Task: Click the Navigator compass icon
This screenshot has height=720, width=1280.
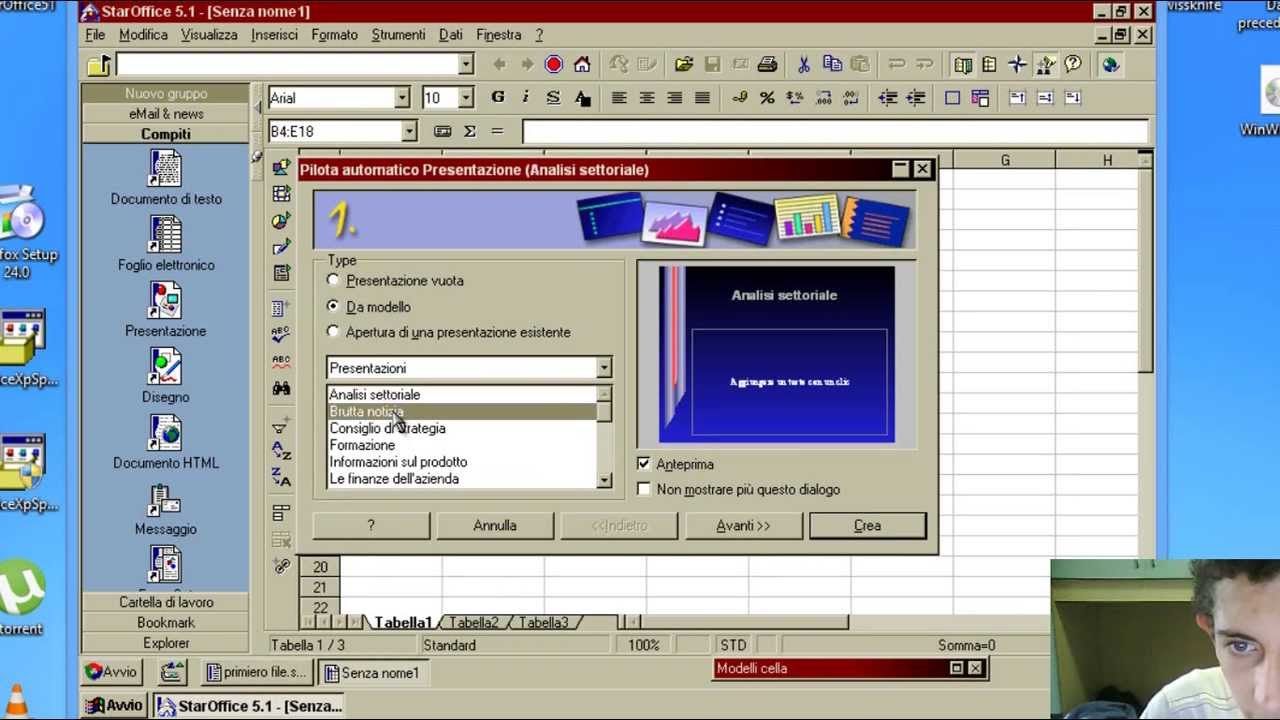Action: pyautogui.click(x=1017, y=65)
